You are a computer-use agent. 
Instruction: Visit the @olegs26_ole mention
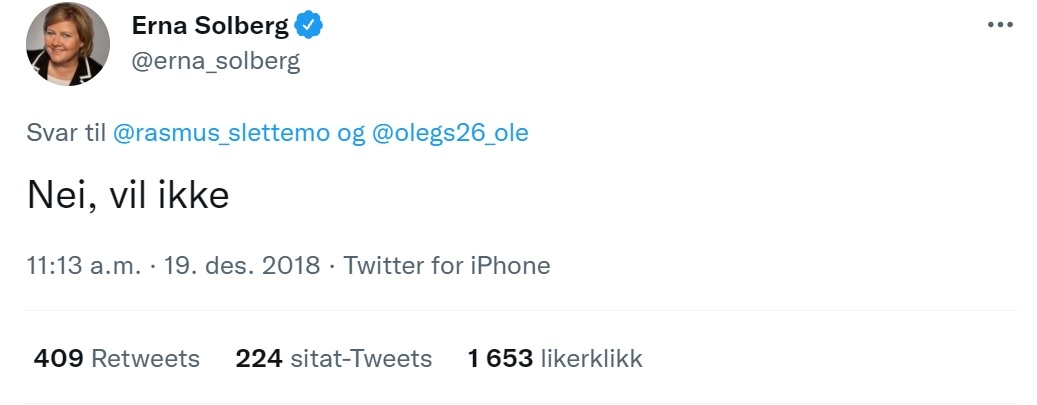(x=449, y=133)
